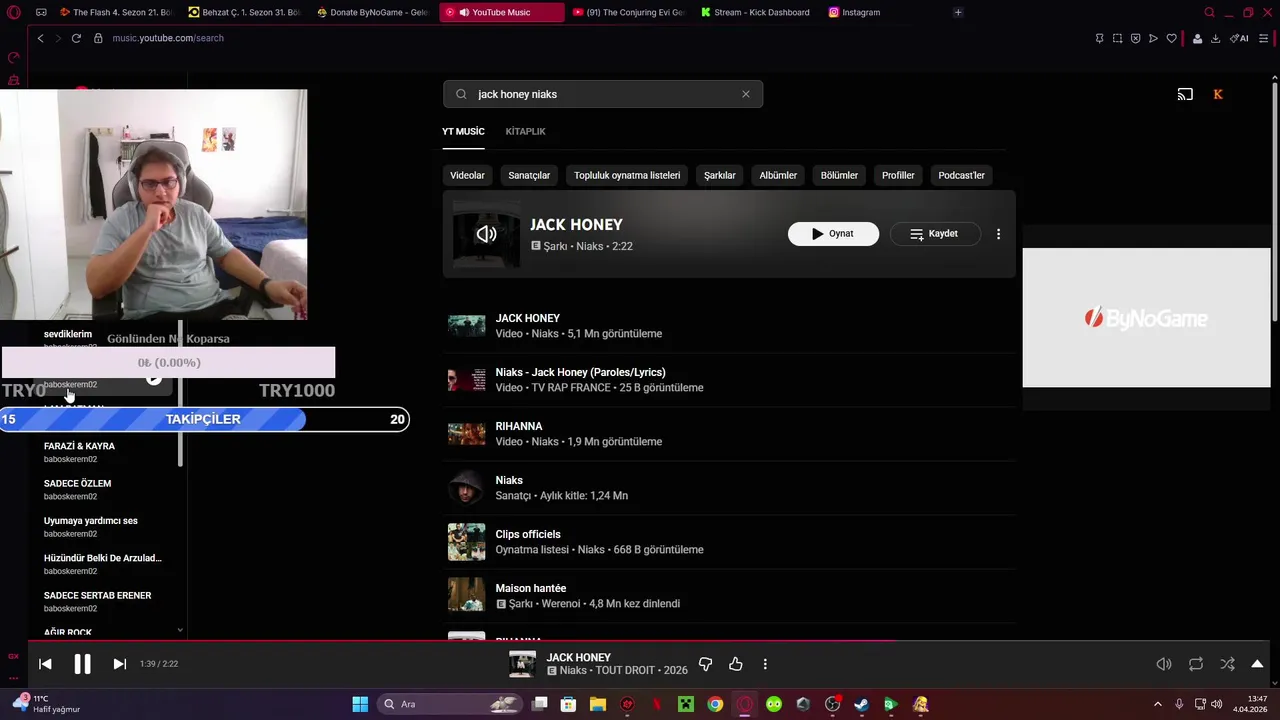Skip to the next track

coord(119,664)
